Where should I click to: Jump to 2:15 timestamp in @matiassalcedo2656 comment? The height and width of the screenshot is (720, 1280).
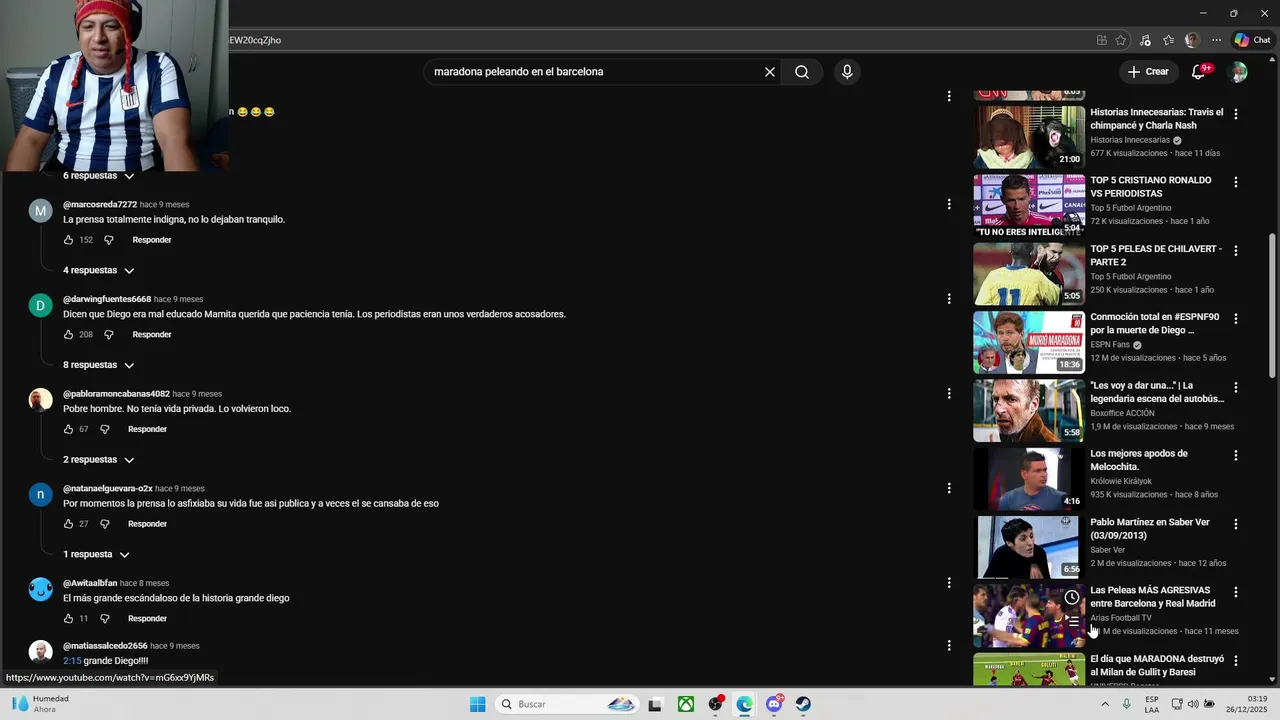[72, 661]
